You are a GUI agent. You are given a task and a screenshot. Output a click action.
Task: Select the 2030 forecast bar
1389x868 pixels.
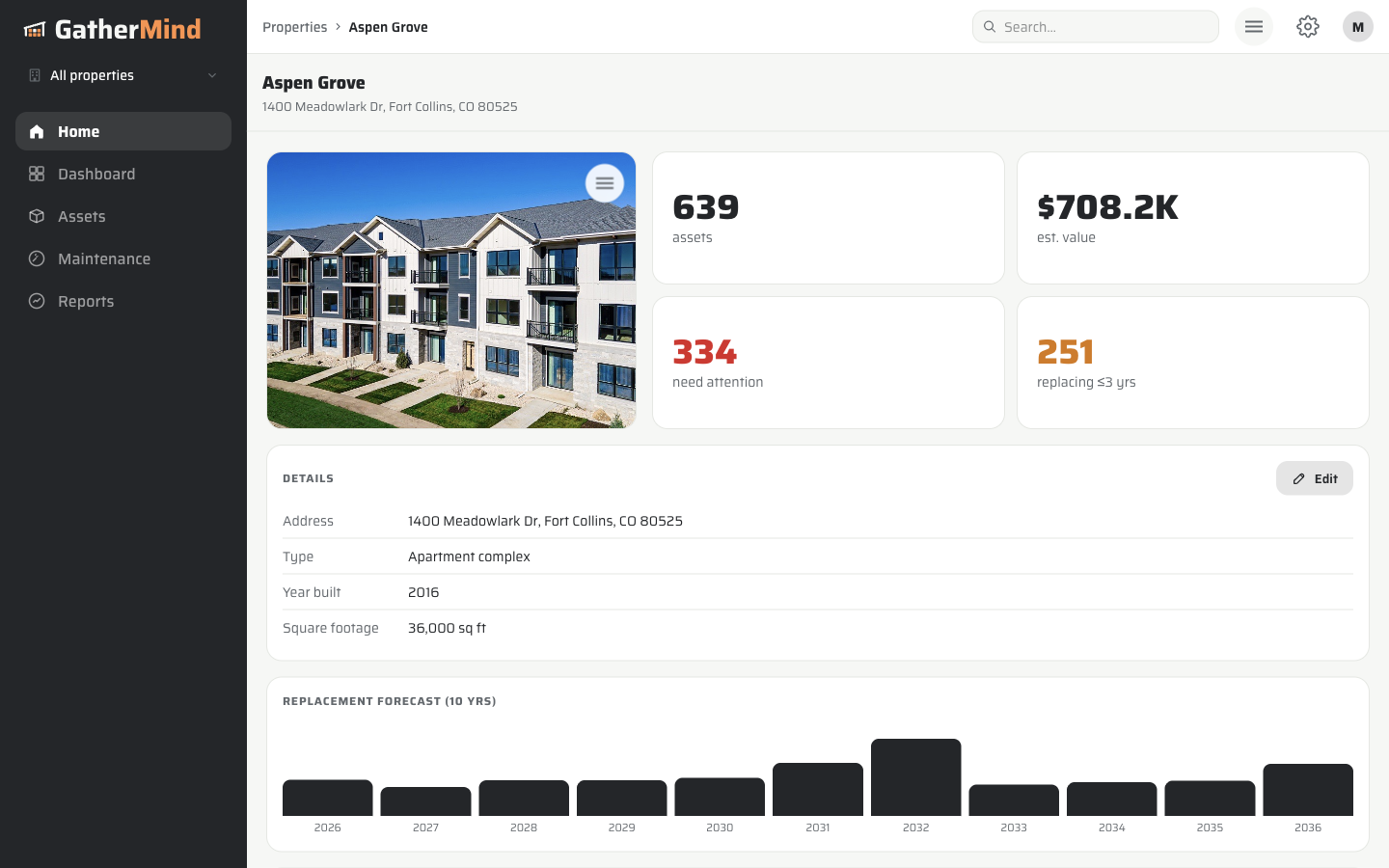(720, 797)
